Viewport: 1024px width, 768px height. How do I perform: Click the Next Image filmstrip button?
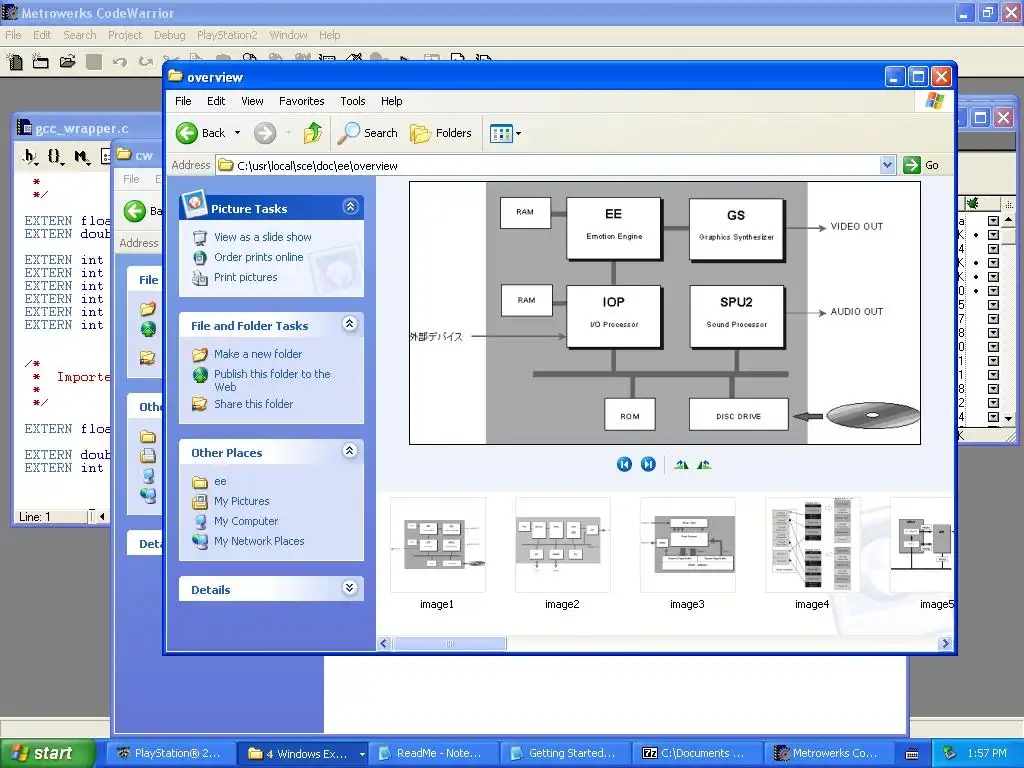648,464
